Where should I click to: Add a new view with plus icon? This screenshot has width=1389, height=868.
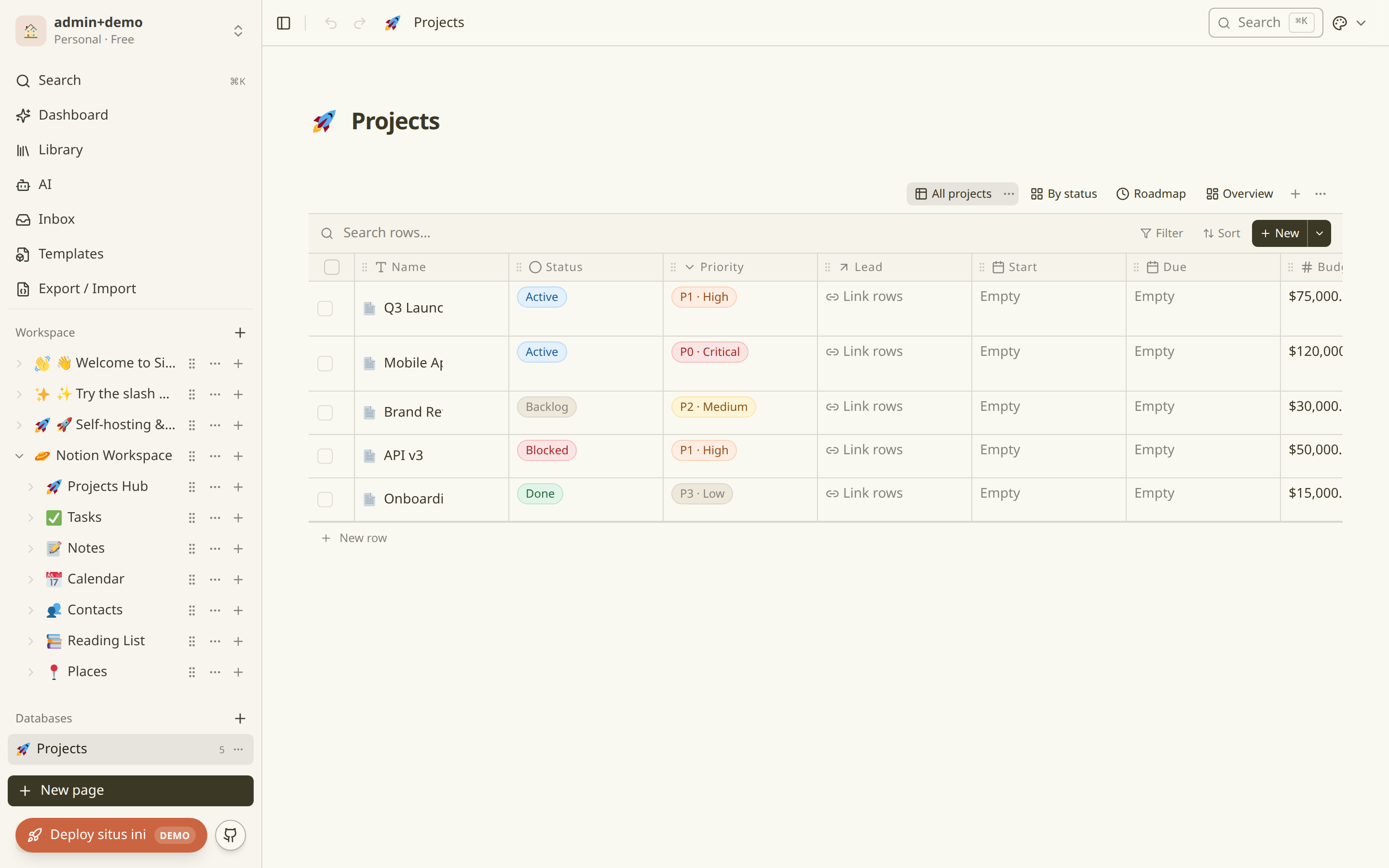point(1295,194)
